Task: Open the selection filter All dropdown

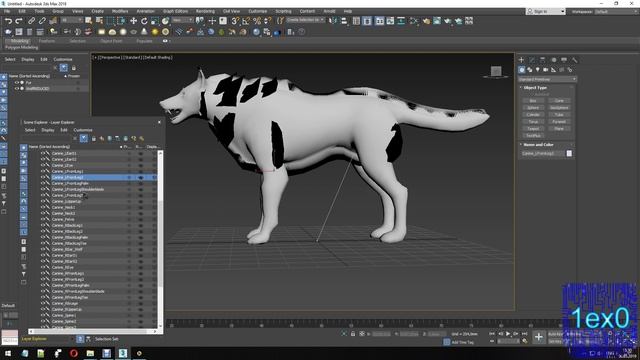Action: click(x=72, y=20)
